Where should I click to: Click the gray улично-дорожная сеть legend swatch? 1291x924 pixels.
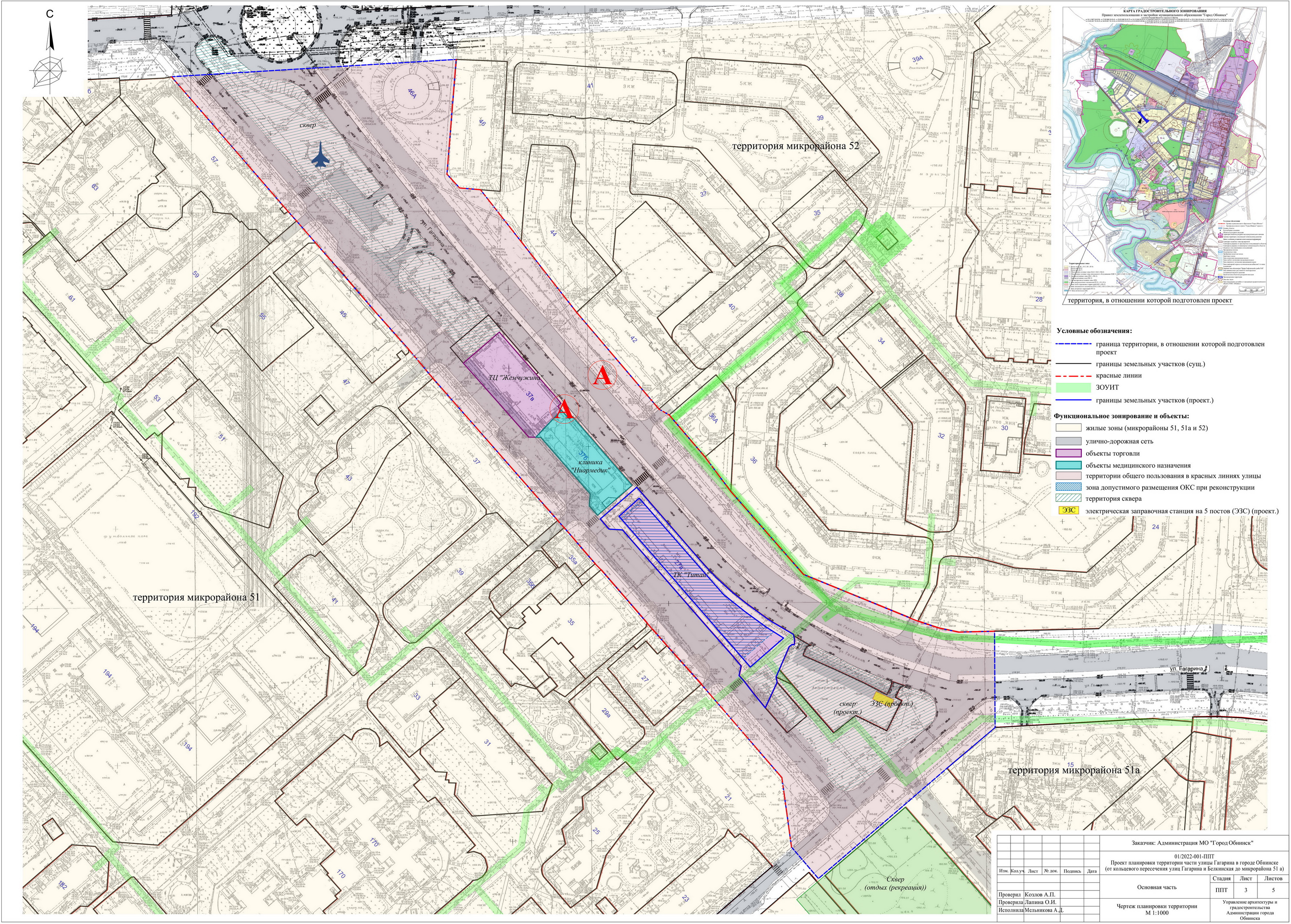pos(1068,441)
